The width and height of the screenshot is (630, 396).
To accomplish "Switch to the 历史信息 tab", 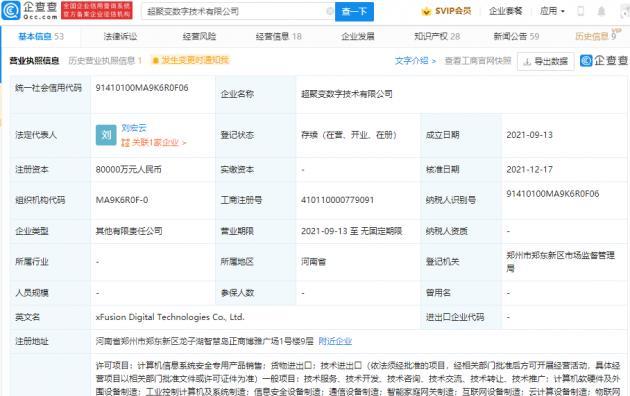I will (x=596, y=37).
